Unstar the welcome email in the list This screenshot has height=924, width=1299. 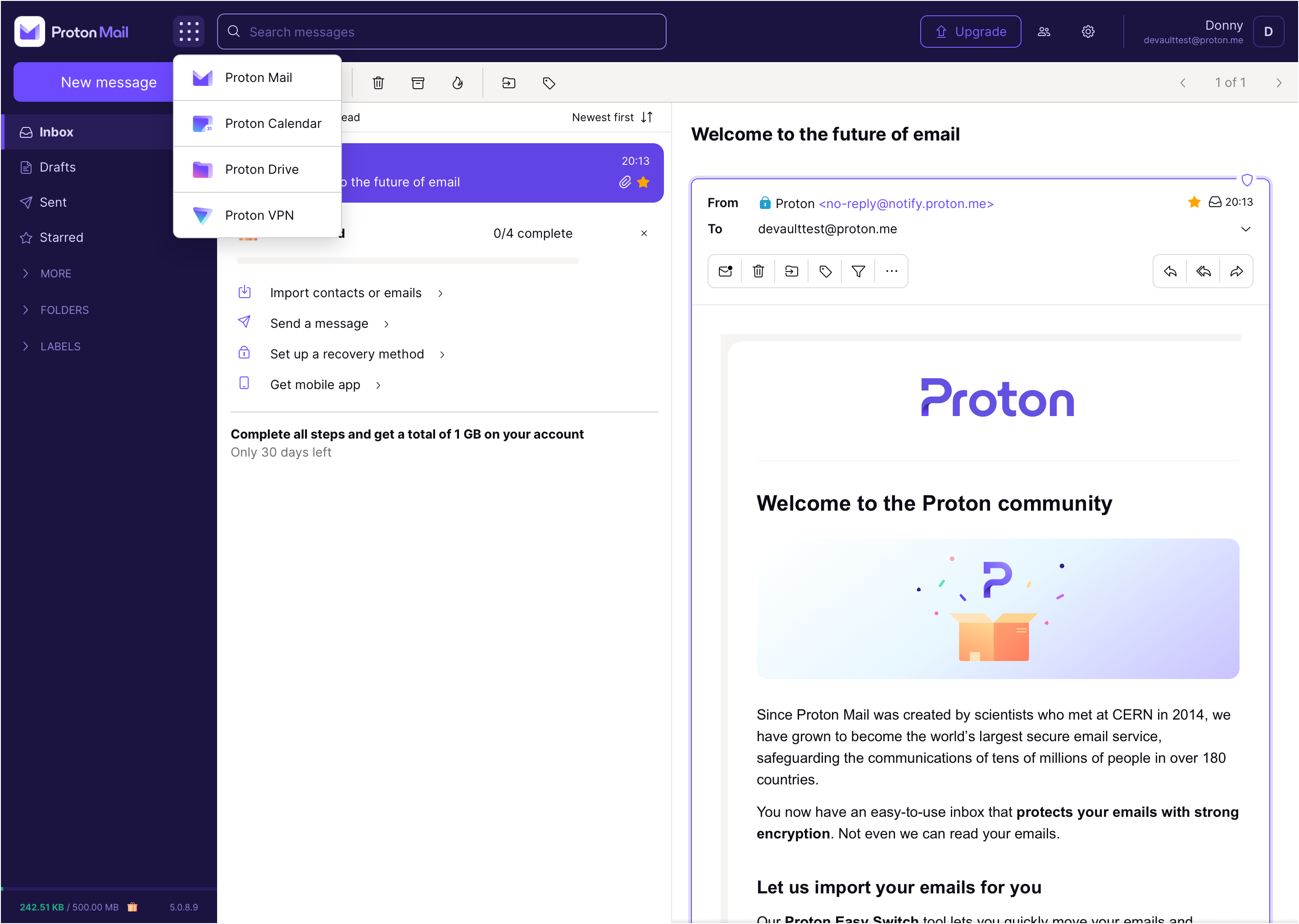(x=644, y=182)
